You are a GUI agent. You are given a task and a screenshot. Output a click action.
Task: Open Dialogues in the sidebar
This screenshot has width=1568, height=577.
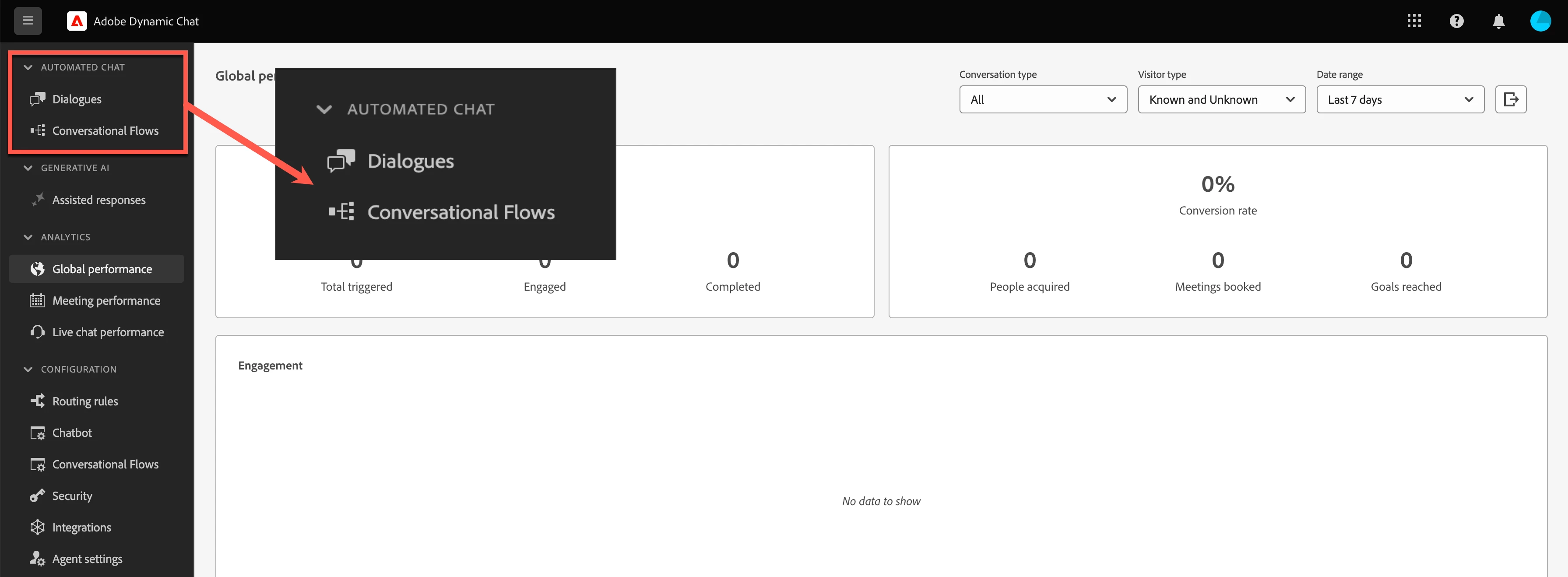pyautogui.click(x=77, y=99)
